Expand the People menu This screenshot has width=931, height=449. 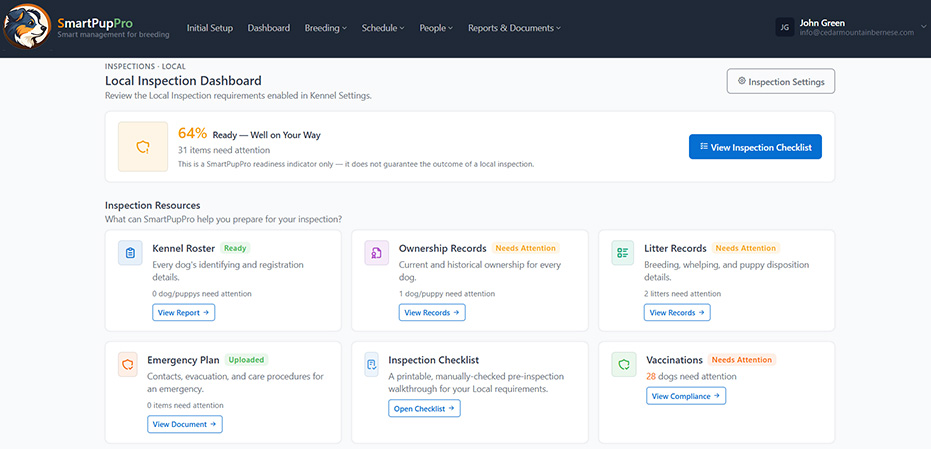pyautogui.click(x=436, y=28)
